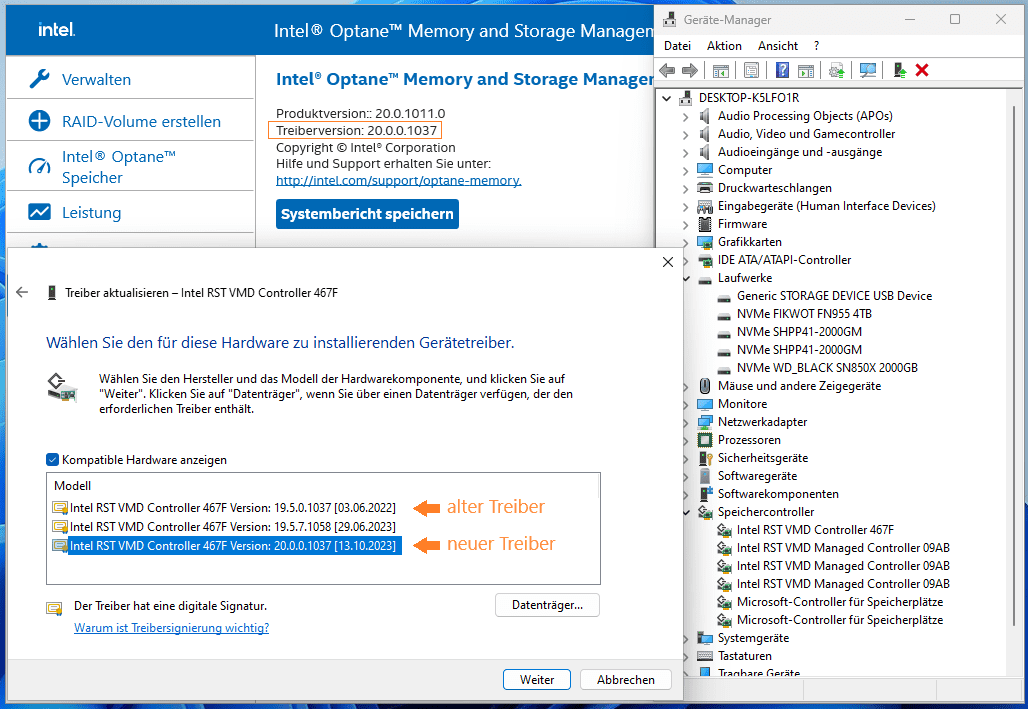Expand Audio Processing Objects (APOs) node

pos(686,117)
